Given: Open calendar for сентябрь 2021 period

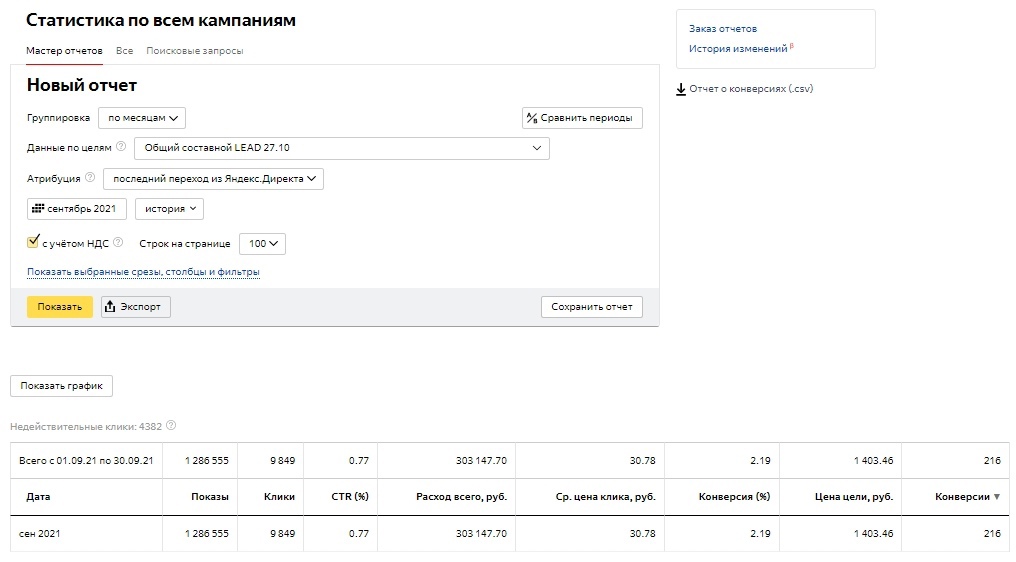Looking at the screenshot, I should point(77,209).
